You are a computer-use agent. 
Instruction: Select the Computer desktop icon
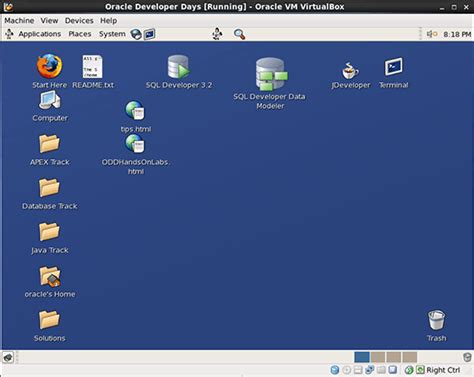pyautogui.click(x=50, y=100)
